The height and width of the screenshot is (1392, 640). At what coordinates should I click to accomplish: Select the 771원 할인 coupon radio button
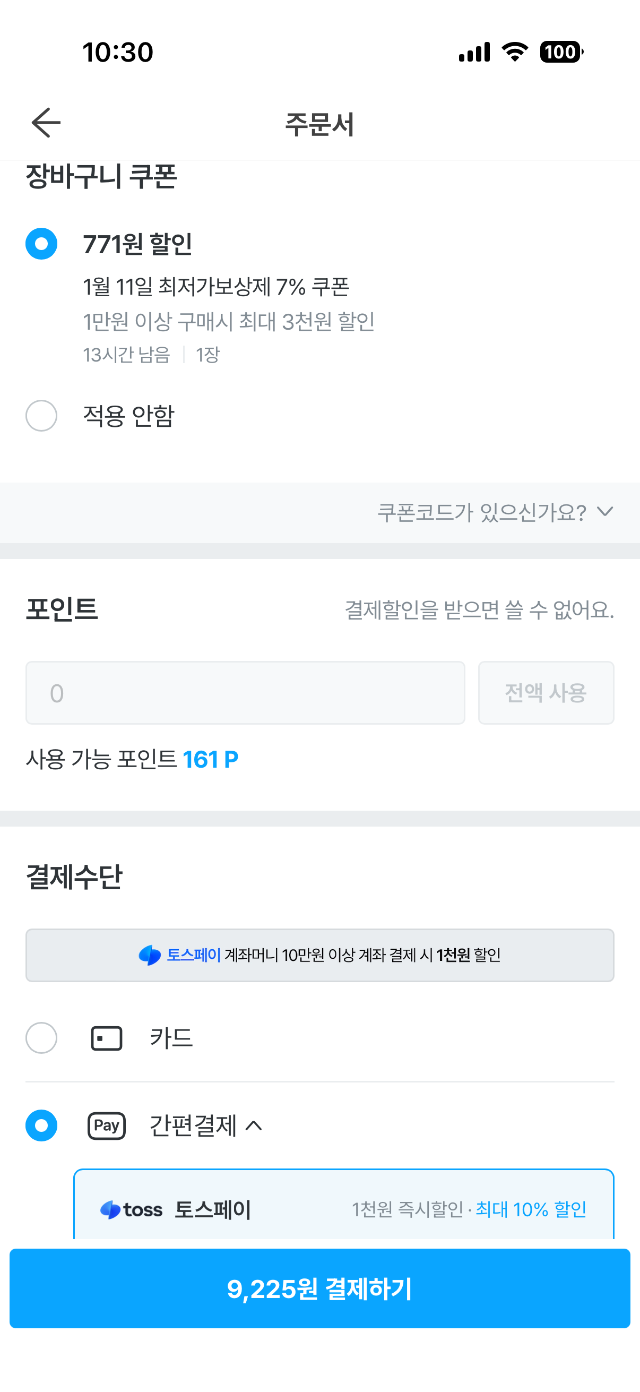tap(41, 244)
